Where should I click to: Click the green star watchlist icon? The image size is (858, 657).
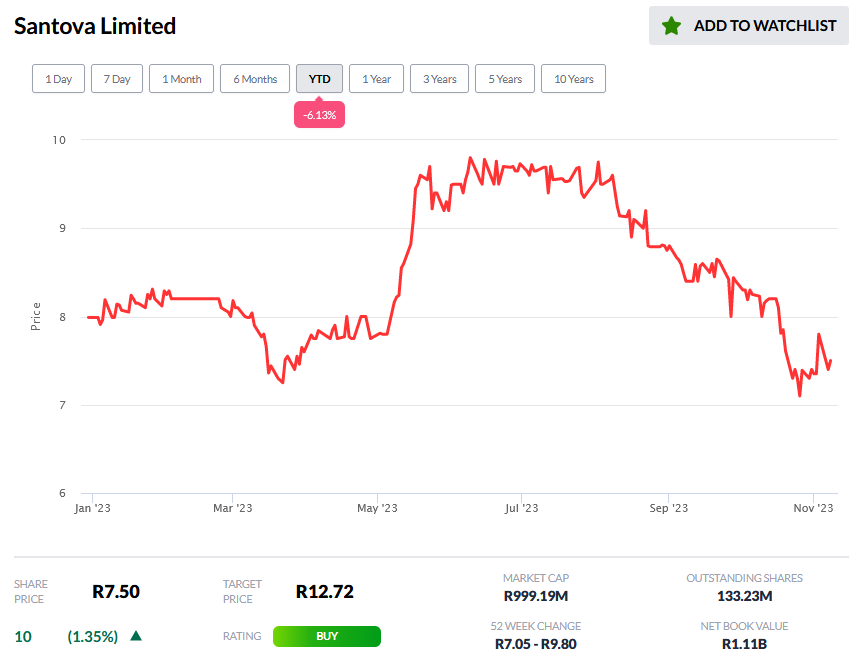[671, 26]
